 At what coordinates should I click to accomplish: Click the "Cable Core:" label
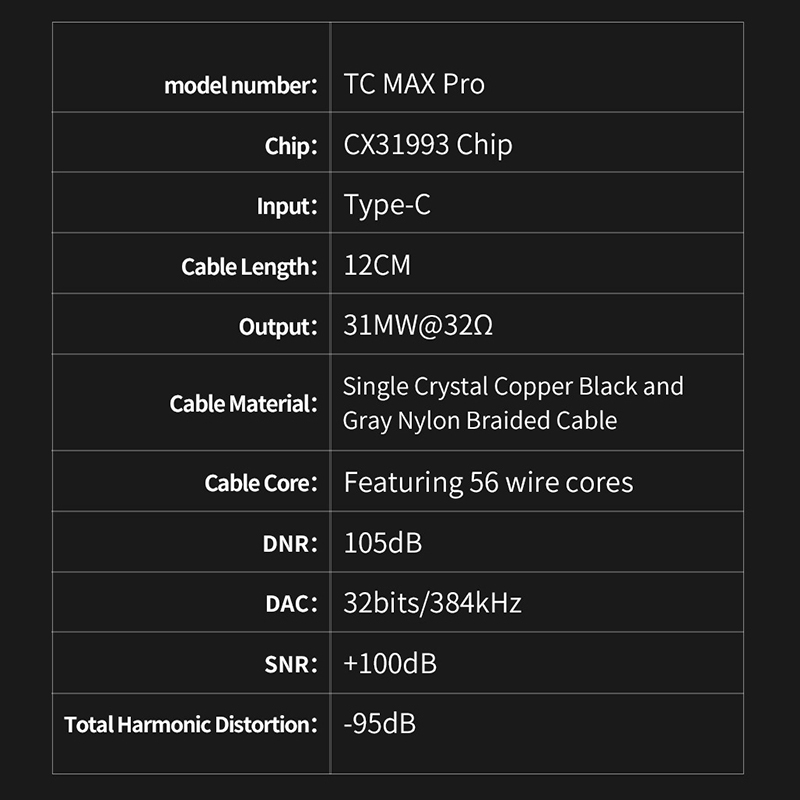(x=261, y=483)
